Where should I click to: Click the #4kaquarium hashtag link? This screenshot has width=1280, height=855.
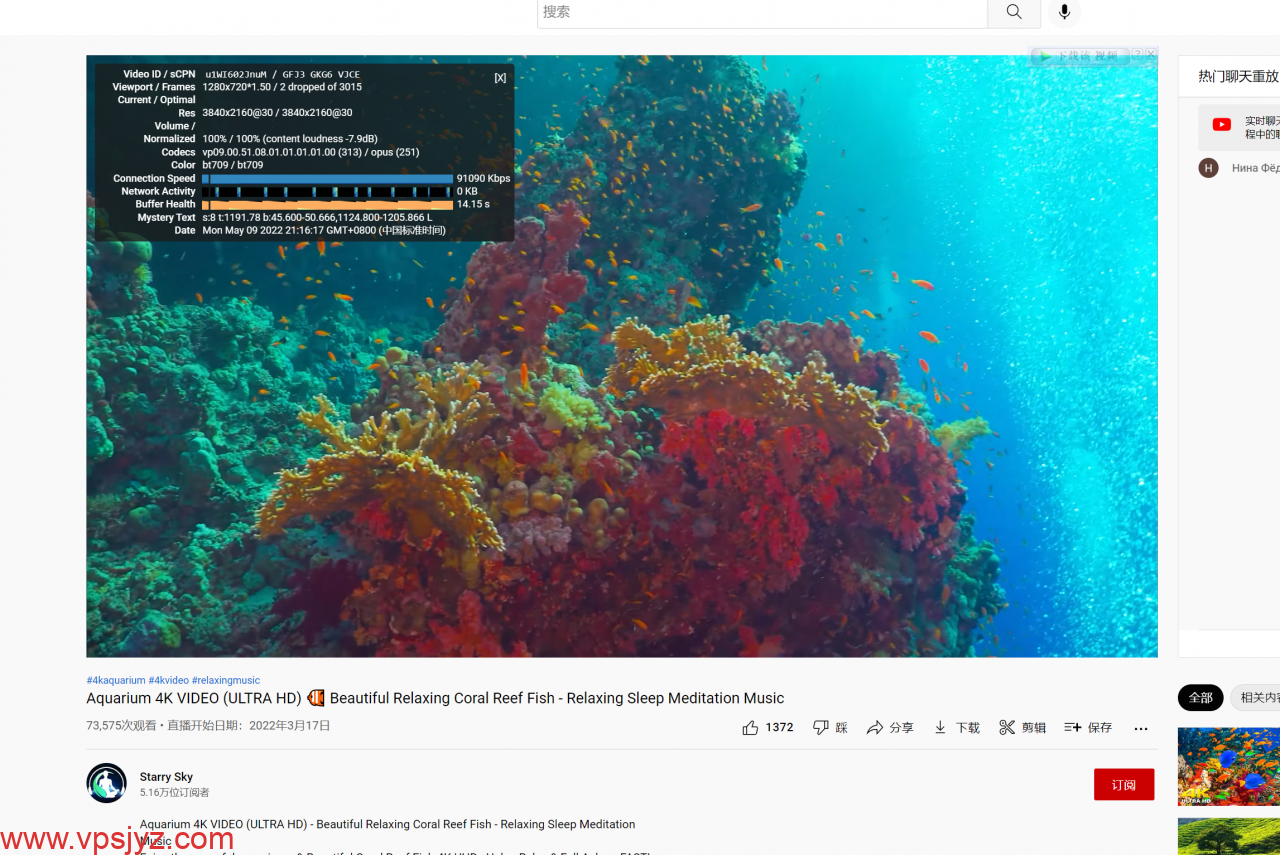point(116,680)
